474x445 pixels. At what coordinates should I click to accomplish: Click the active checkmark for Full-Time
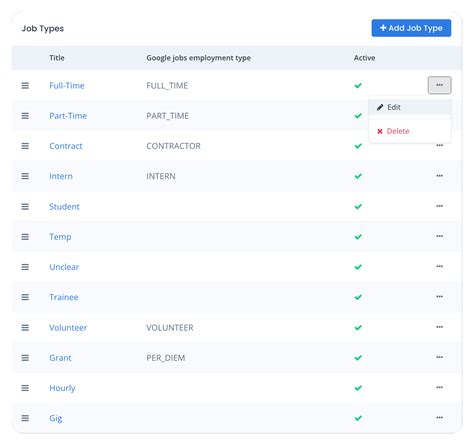pyautogui.click(x=358, y=86)
